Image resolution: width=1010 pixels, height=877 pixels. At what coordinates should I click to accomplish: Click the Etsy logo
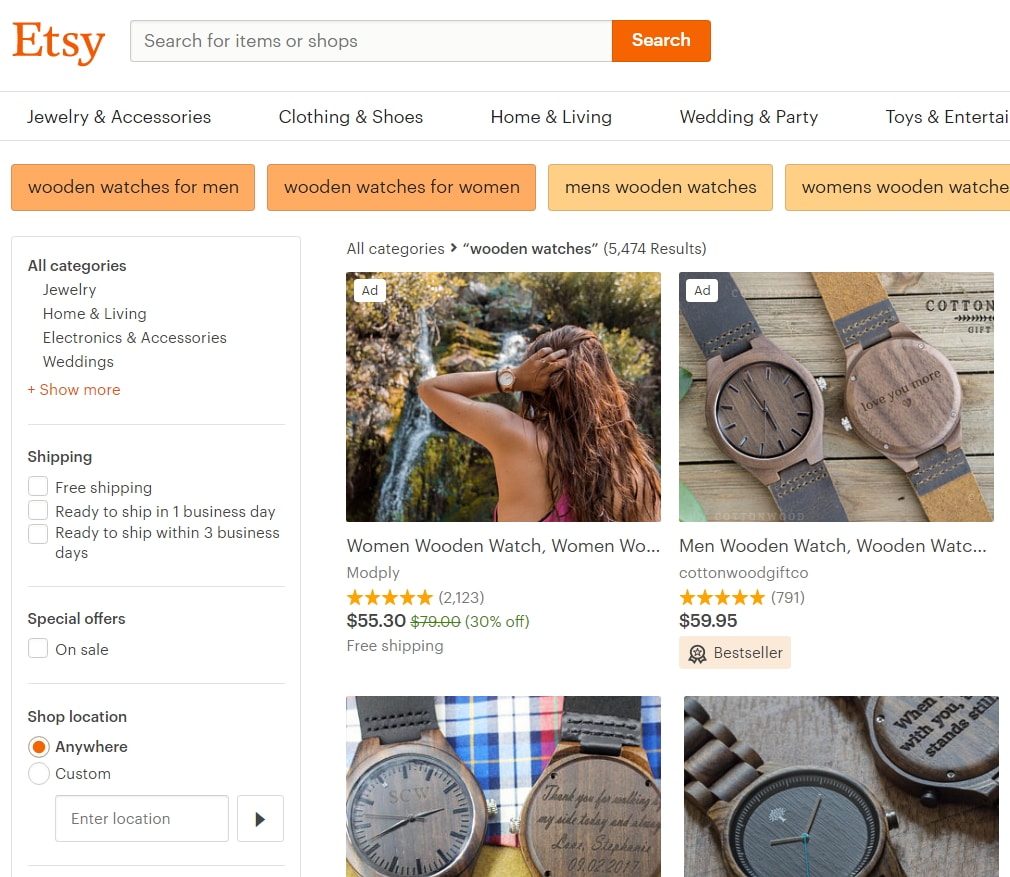coord(59,41)
